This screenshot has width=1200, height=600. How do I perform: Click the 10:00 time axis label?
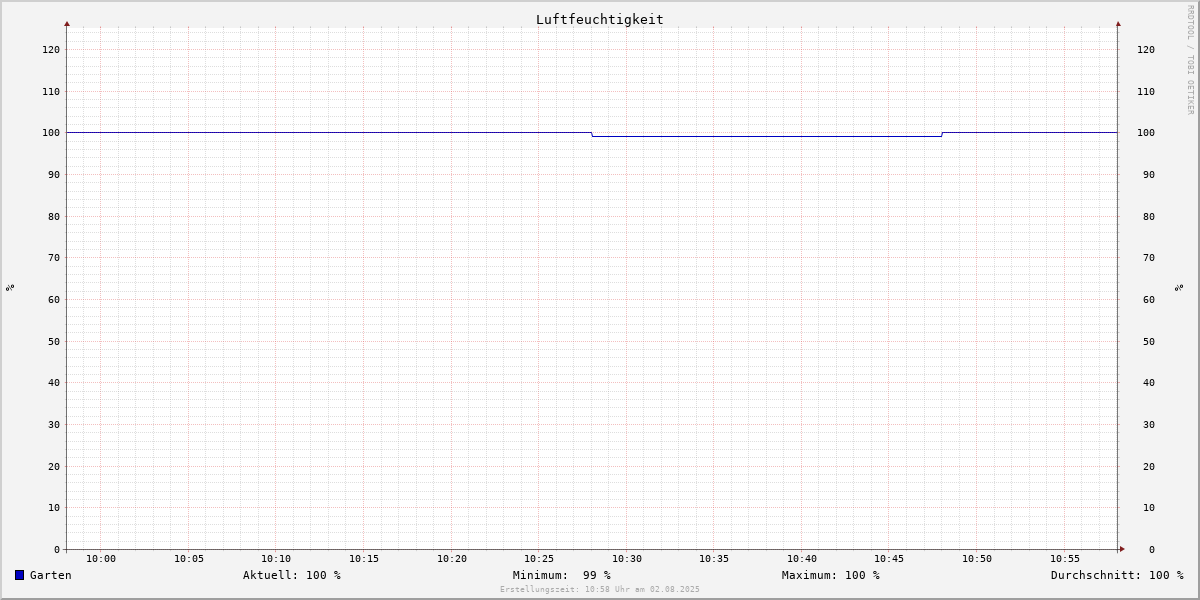101,559
